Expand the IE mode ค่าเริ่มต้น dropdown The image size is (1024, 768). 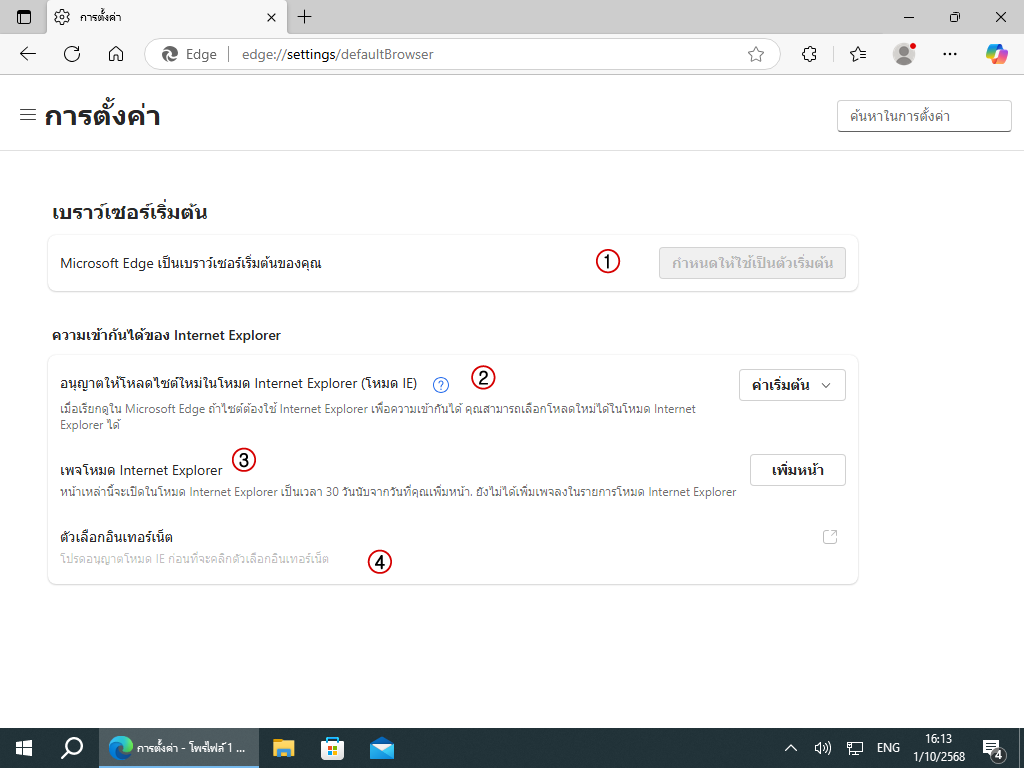pos(792,385)
